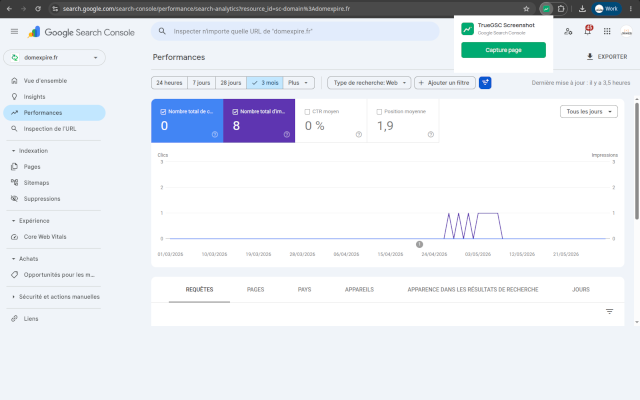The image size is (640, 400).
Task: Collapse the Expérience section
Action: 31,221
